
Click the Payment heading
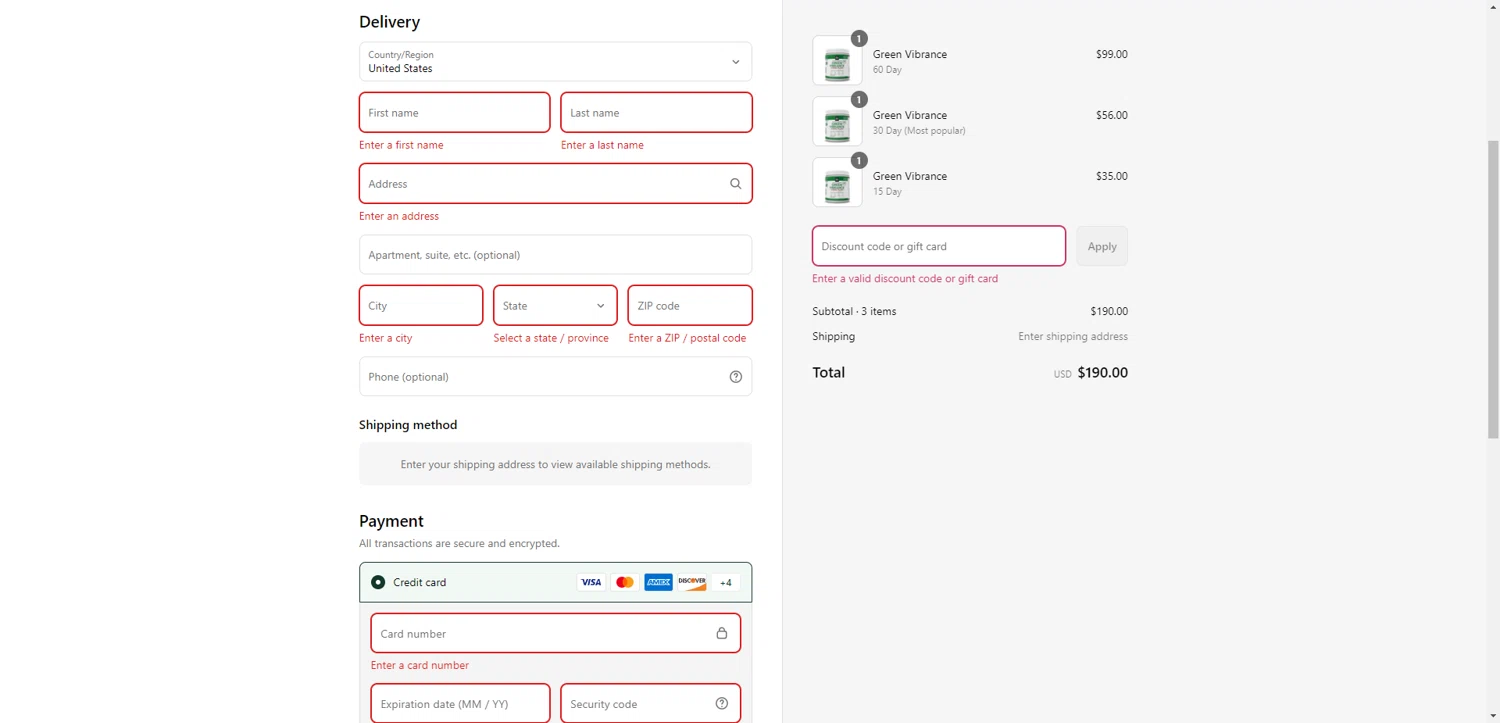pos(391,521)
